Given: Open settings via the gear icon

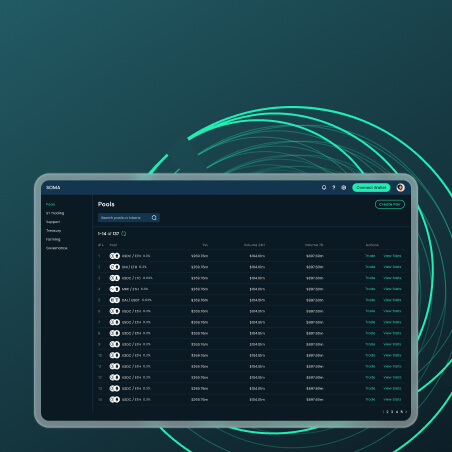Looking at the screenshot, I should point(344,188).
